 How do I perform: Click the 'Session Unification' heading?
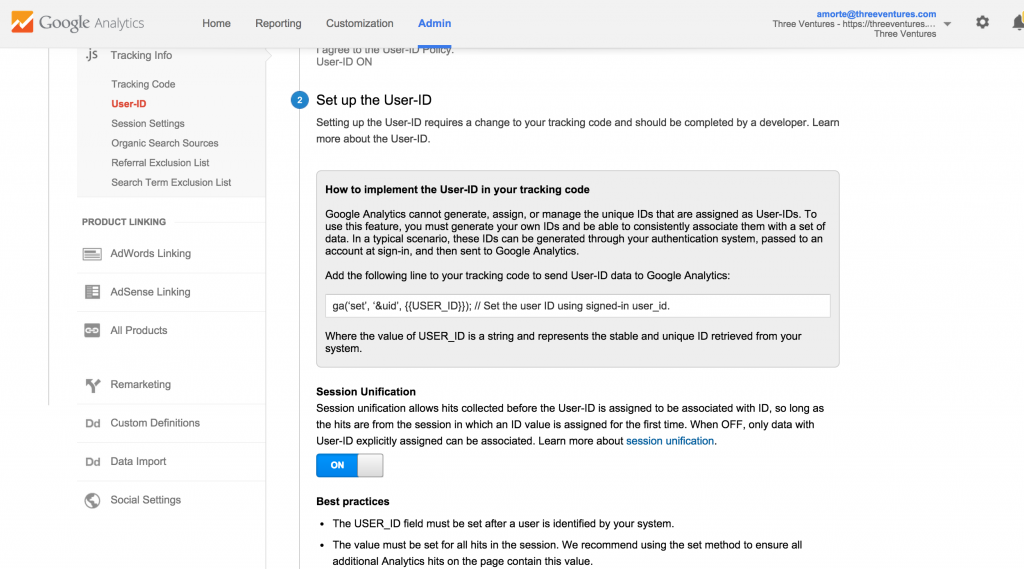coord(366,392)
